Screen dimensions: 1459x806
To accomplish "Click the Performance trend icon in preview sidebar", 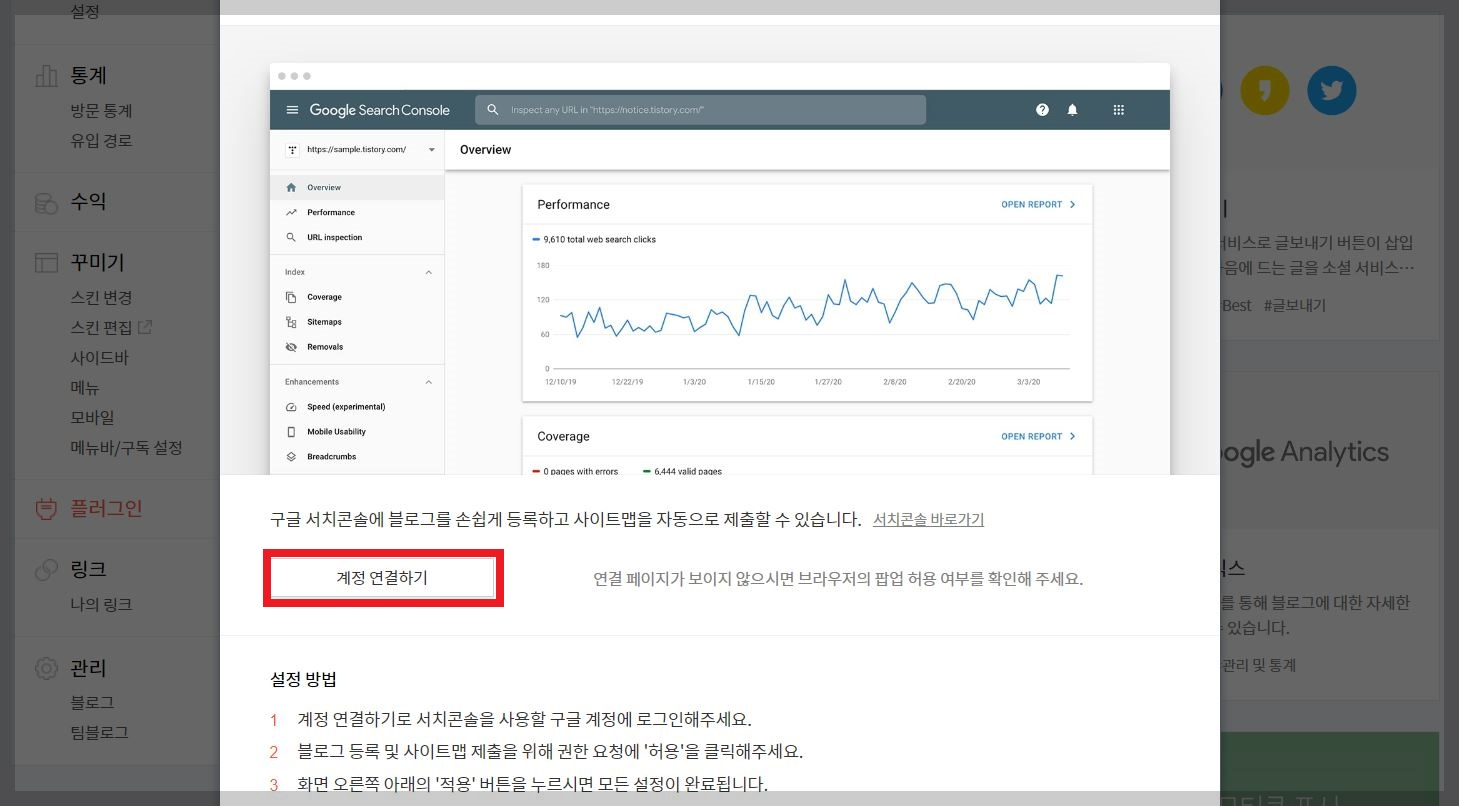I will [x=291, y=212].
